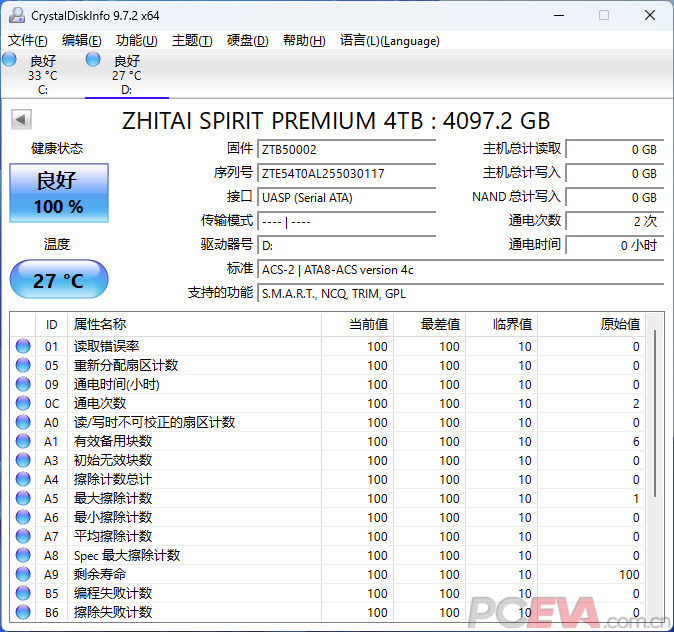Click the 原始值 column header
The width and height of the screenshot is (674, 632).
619,324
